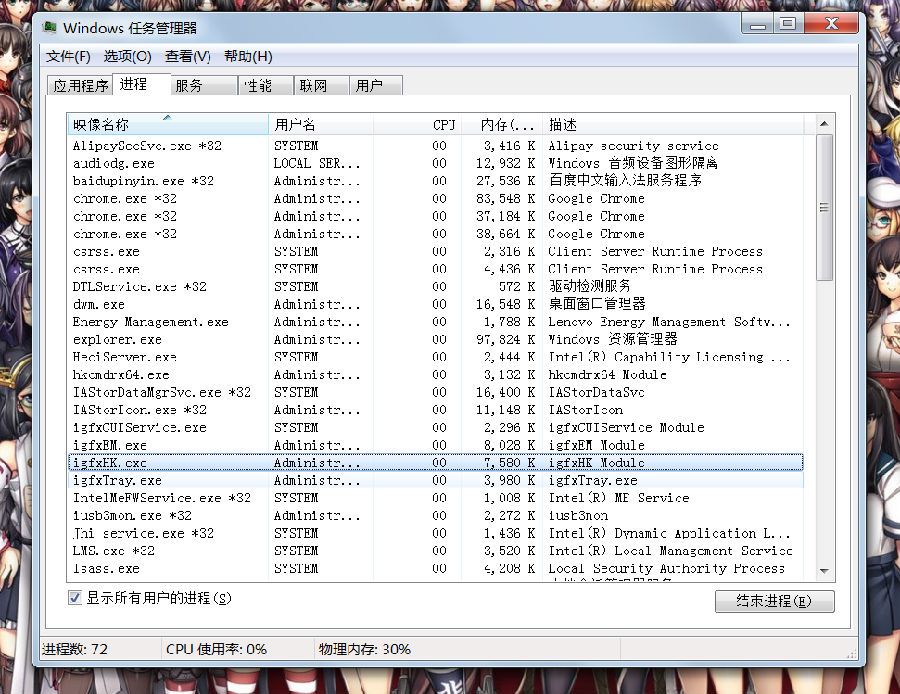Switch to the 用户 tab
This screenshot has height=694, width=900.
pos(375,86)
